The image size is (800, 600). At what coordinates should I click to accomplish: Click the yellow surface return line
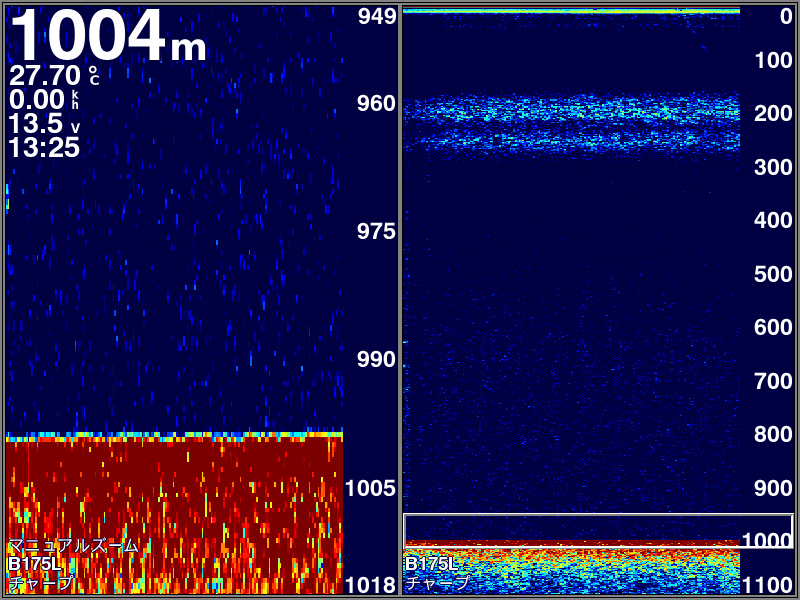pyautogui.click(x=571, y=11)
